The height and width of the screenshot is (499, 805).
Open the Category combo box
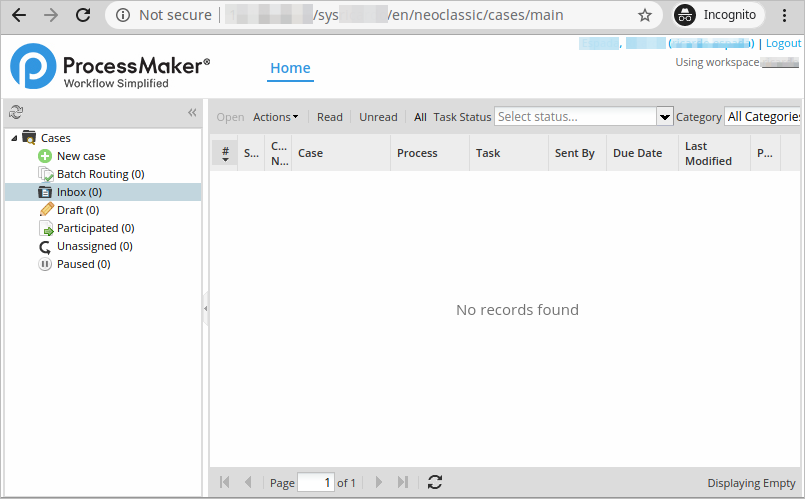pyautogui.click(x=762, y=117)
